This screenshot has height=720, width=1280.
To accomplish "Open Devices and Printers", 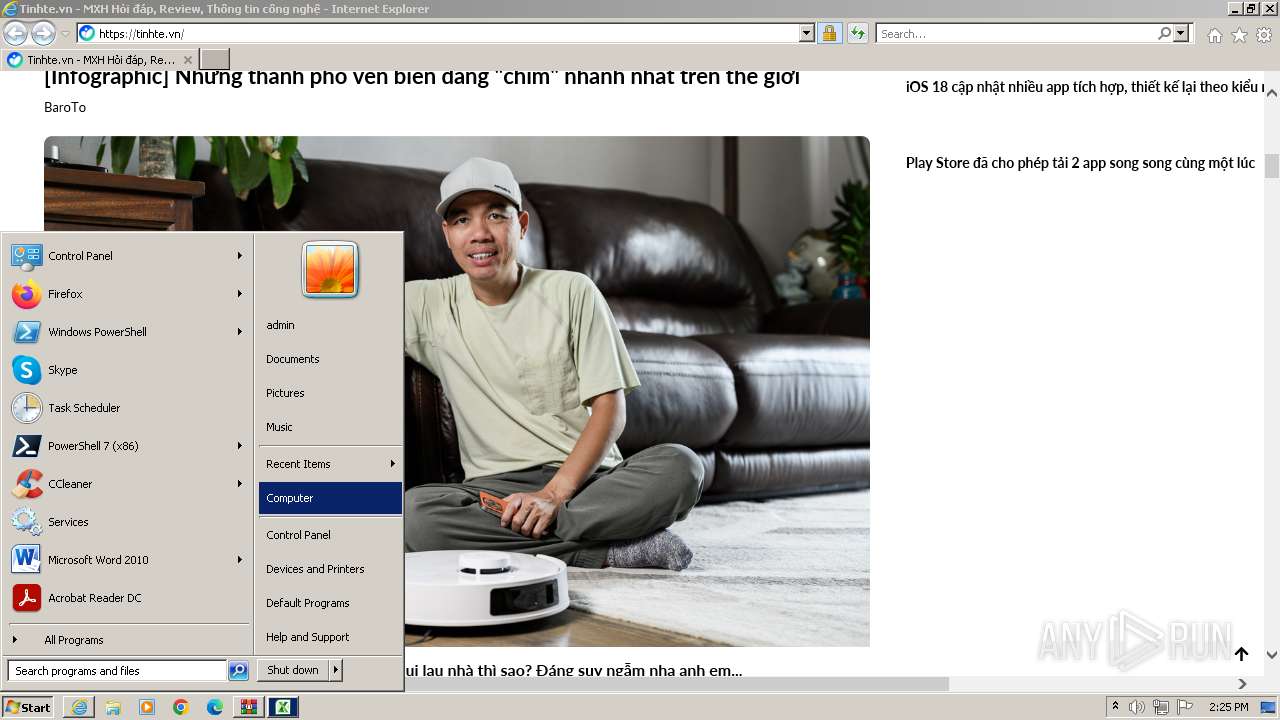I will [330, 569].
